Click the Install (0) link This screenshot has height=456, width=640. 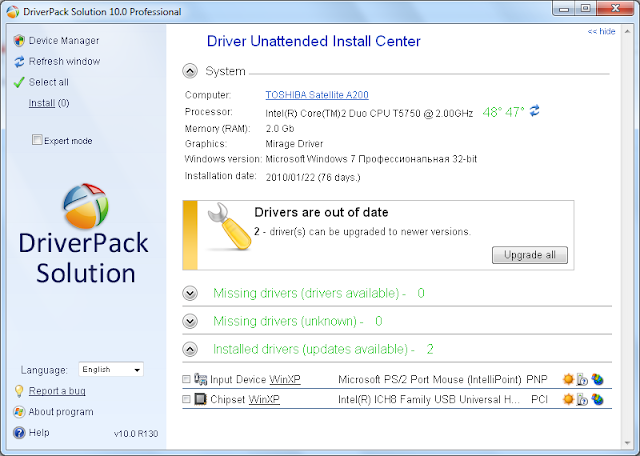tap(49, 103)
